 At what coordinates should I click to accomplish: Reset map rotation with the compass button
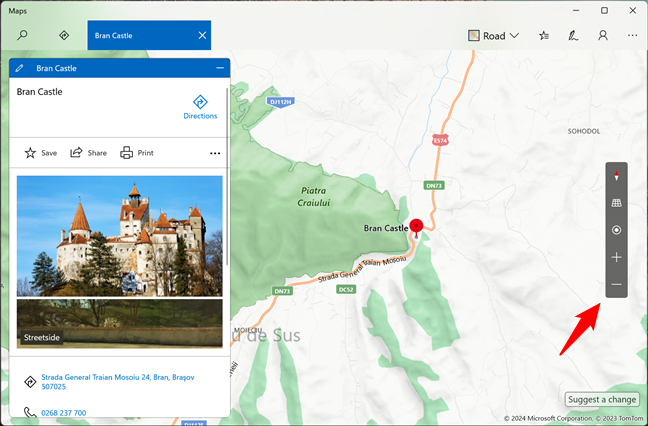point(616,176)
